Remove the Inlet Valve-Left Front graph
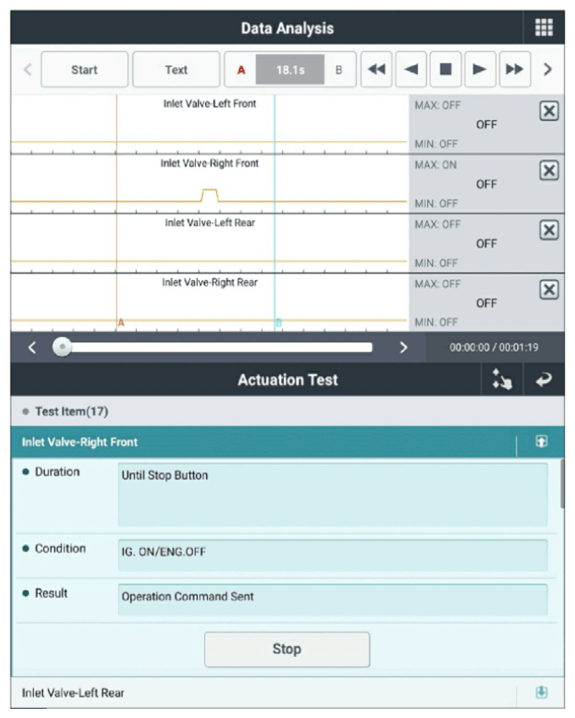The image size is (575, 718). pyautogui.click(x=549, y=111)
